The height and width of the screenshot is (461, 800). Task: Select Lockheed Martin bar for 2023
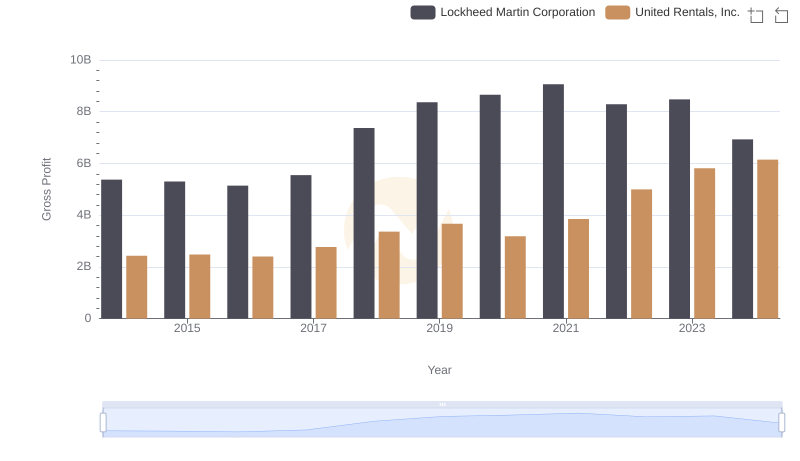680,209
